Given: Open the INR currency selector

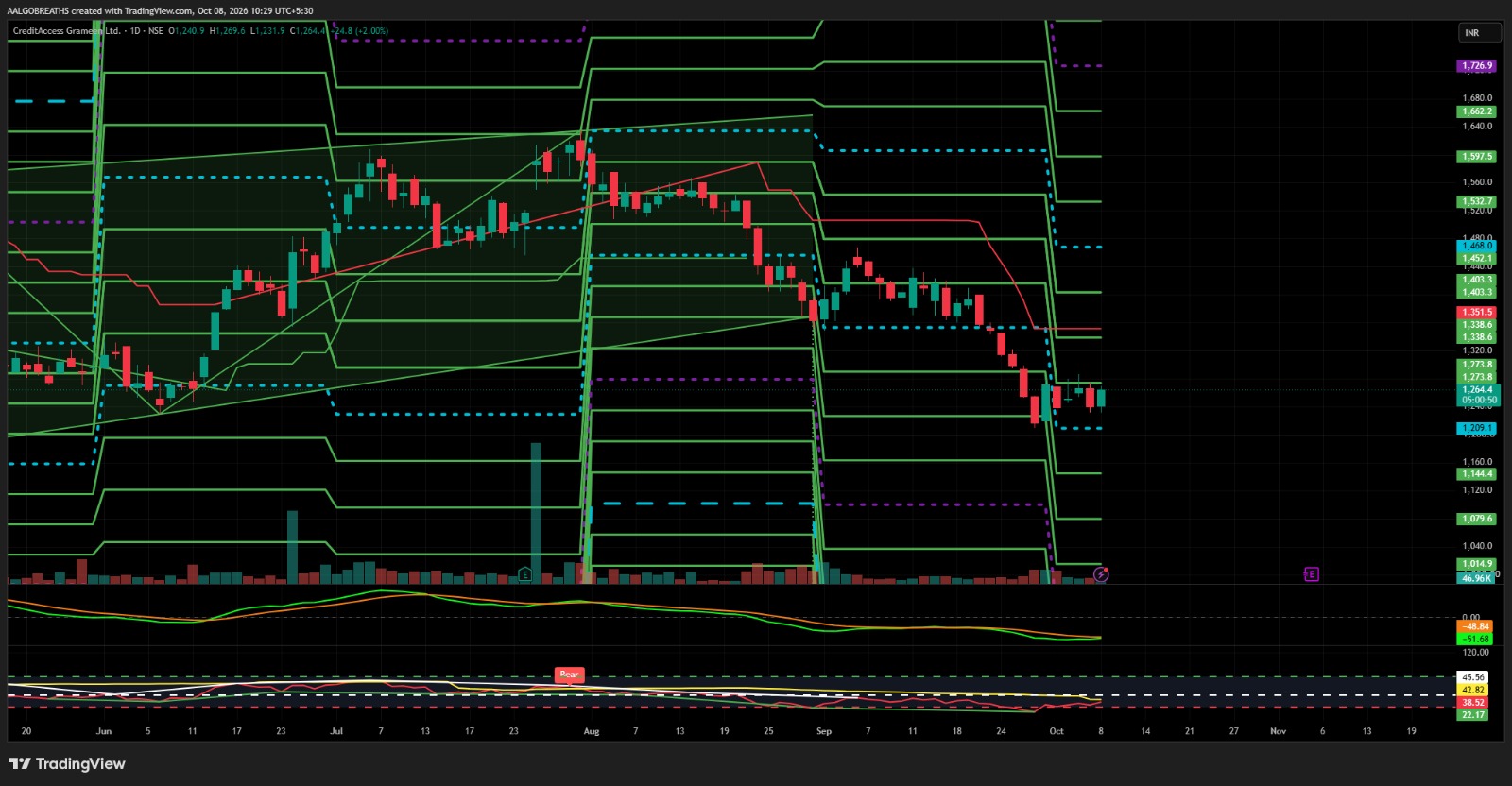Looking at the screenshot, I should (x=1480, y=33).
